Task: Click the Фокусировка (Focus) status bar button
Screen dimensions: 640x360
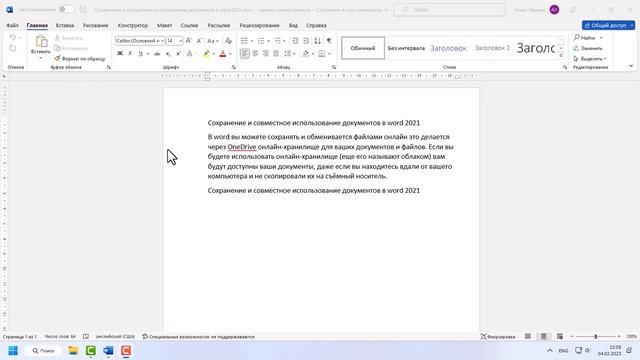Action: coord(498,336)
